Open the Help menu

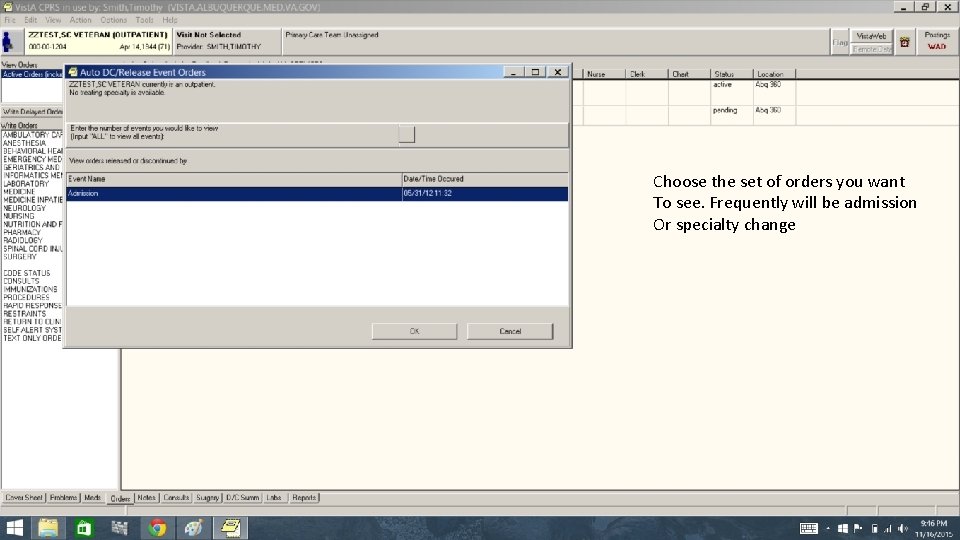click(170, 20)
